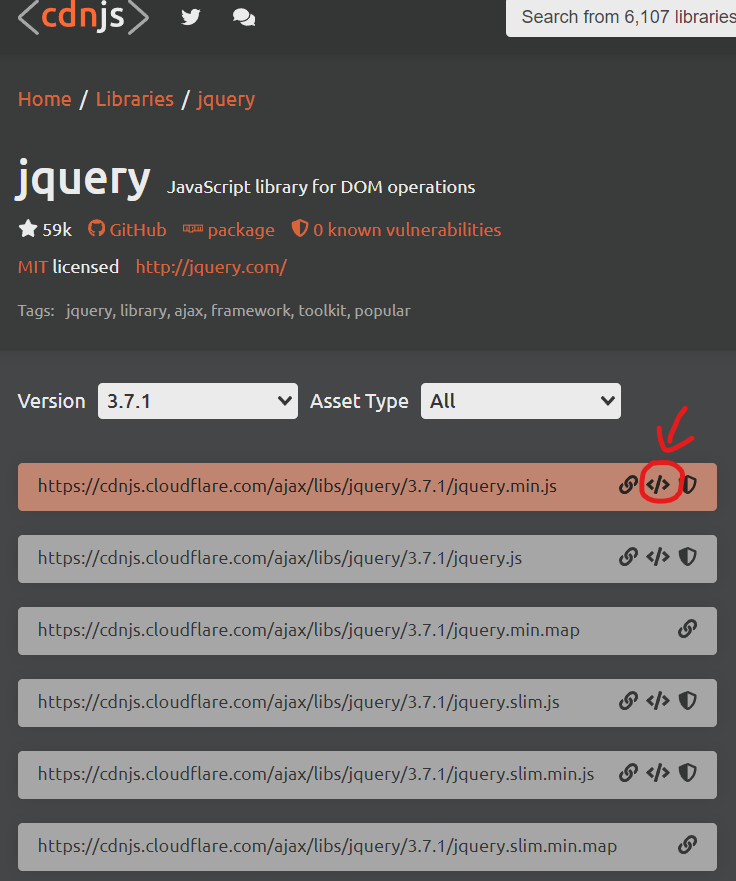Click the jquery.slim.js URL text

pyautogui.click(x=298, y=702)
